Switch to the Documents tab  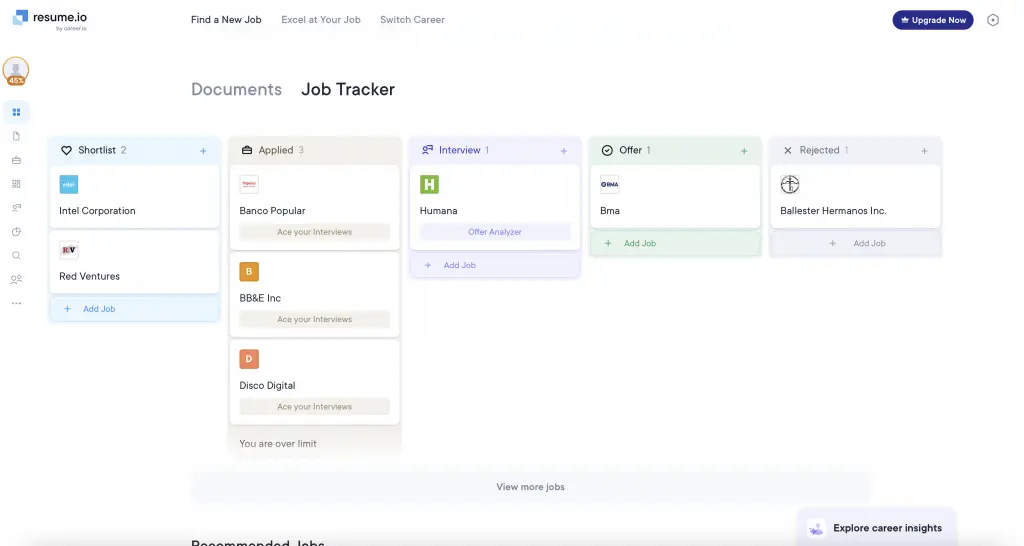click(236, 89)
